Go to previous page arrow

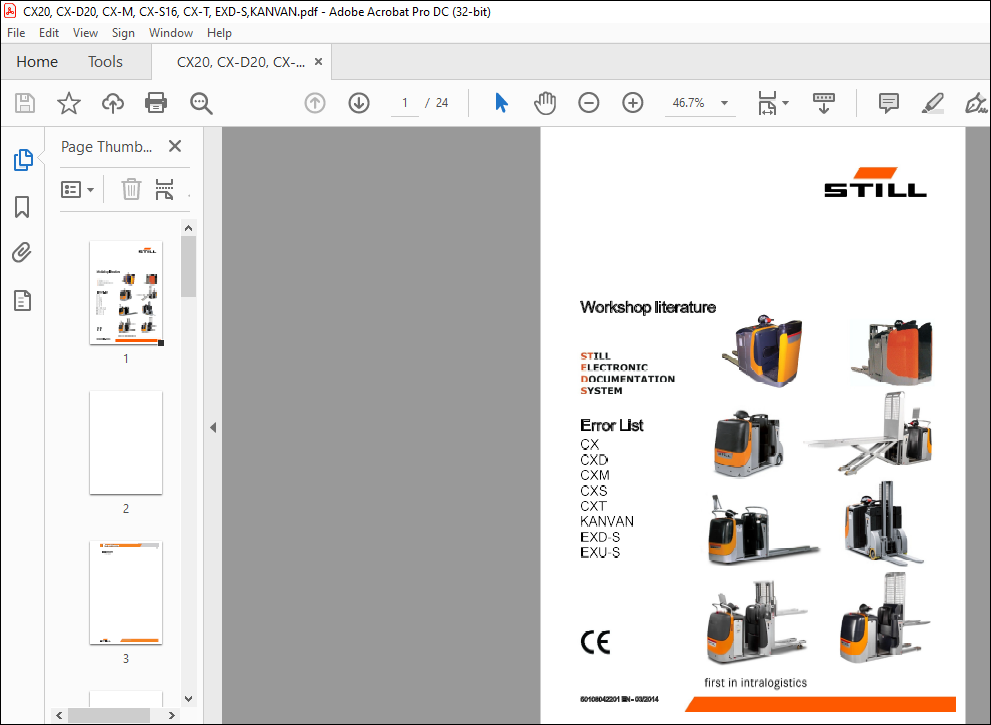click(315, 102)
